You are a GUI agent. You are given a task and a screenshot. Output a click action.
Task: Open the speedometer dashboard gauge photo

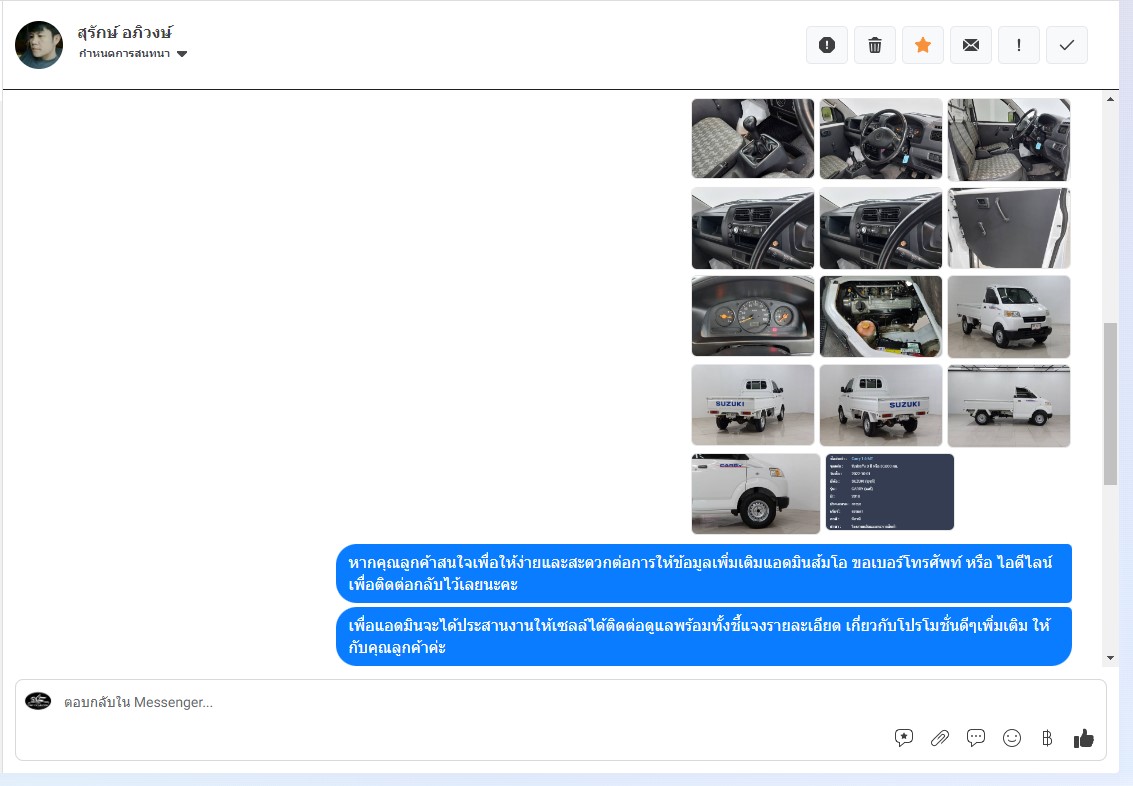tap(752, 316)
